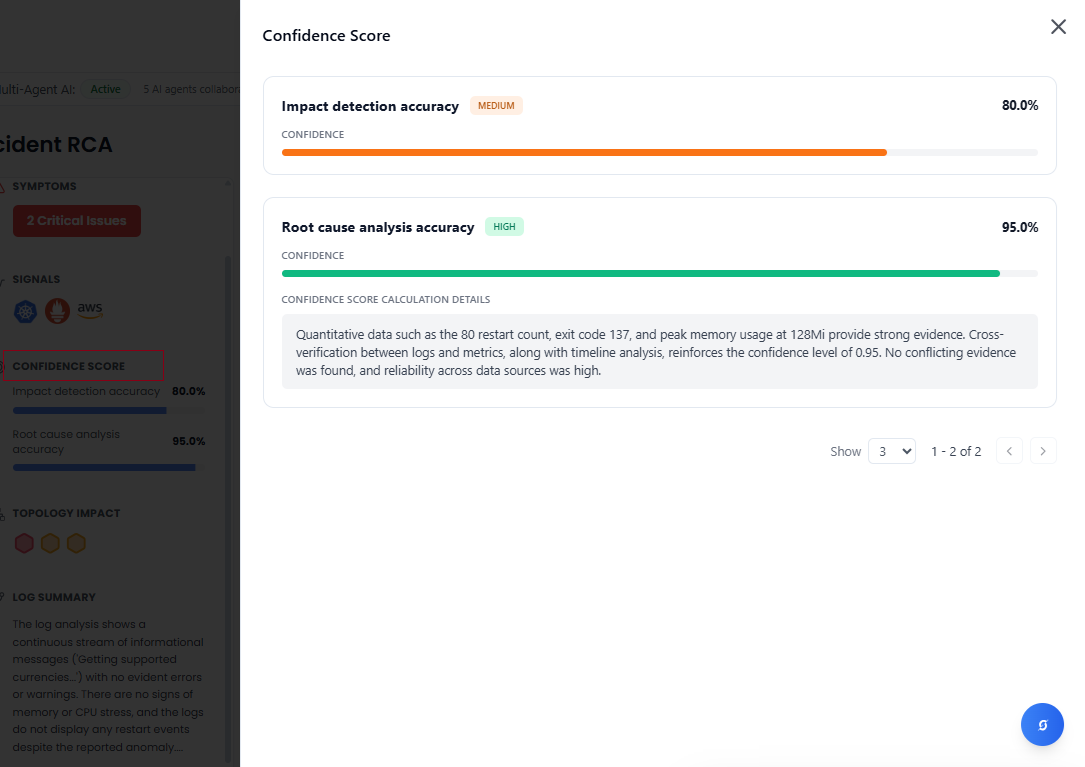Screen dimensions: 1085x767
Task: Click the red hexagon topology icon
Action: [x=25, y=543]
